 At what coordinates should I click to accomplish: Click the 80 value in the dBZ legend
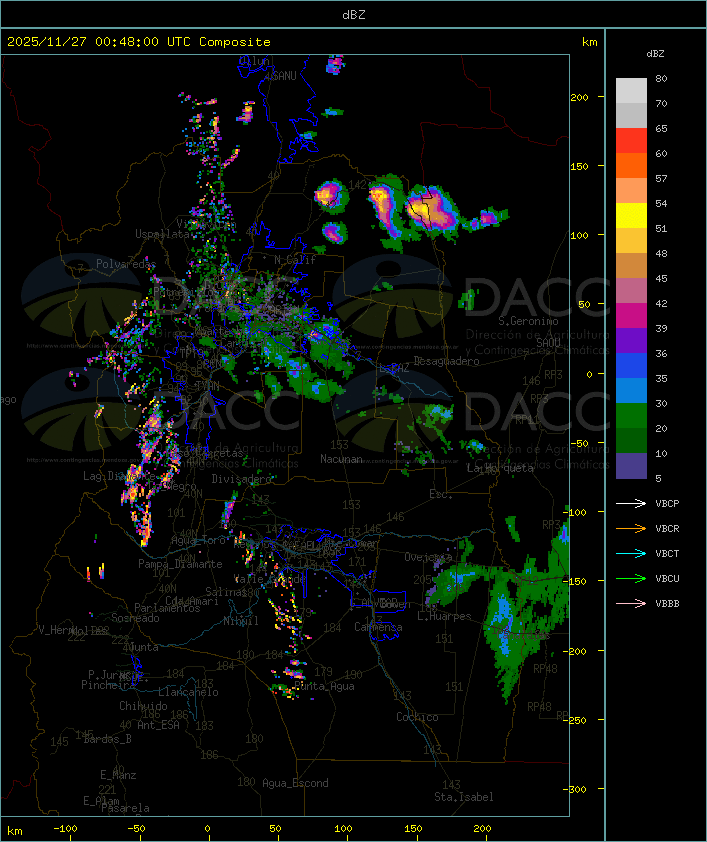[x=661, y=79]
